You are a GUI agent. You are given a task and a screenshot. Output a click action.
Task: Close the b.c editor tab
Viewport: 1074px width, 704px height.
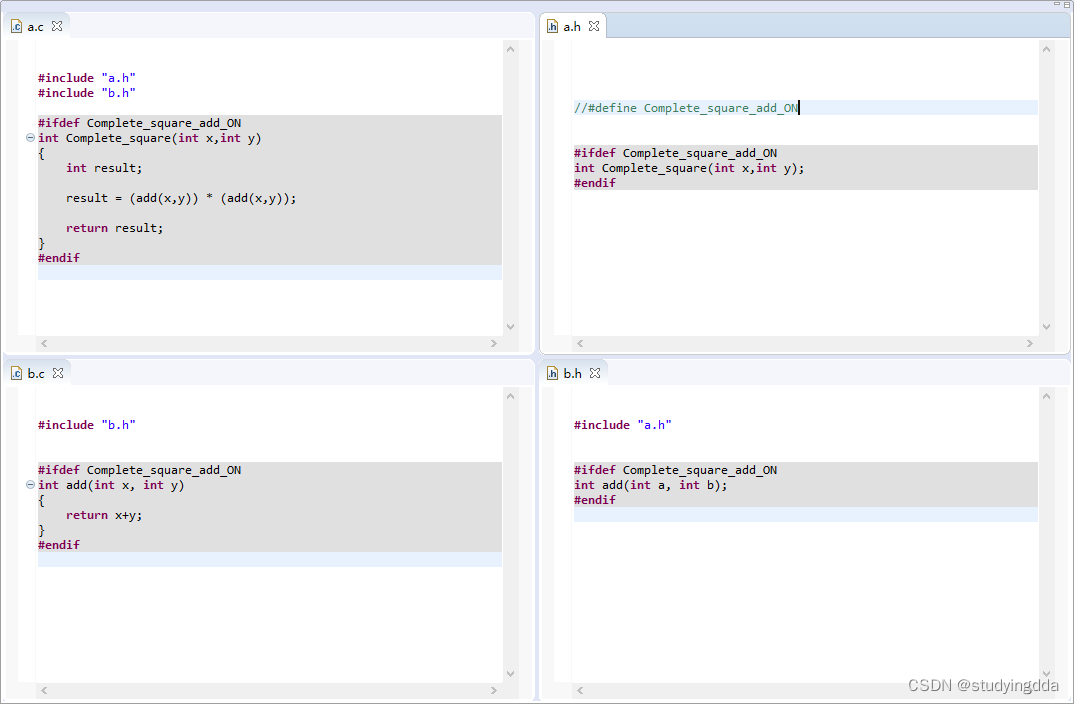point(58,373)
